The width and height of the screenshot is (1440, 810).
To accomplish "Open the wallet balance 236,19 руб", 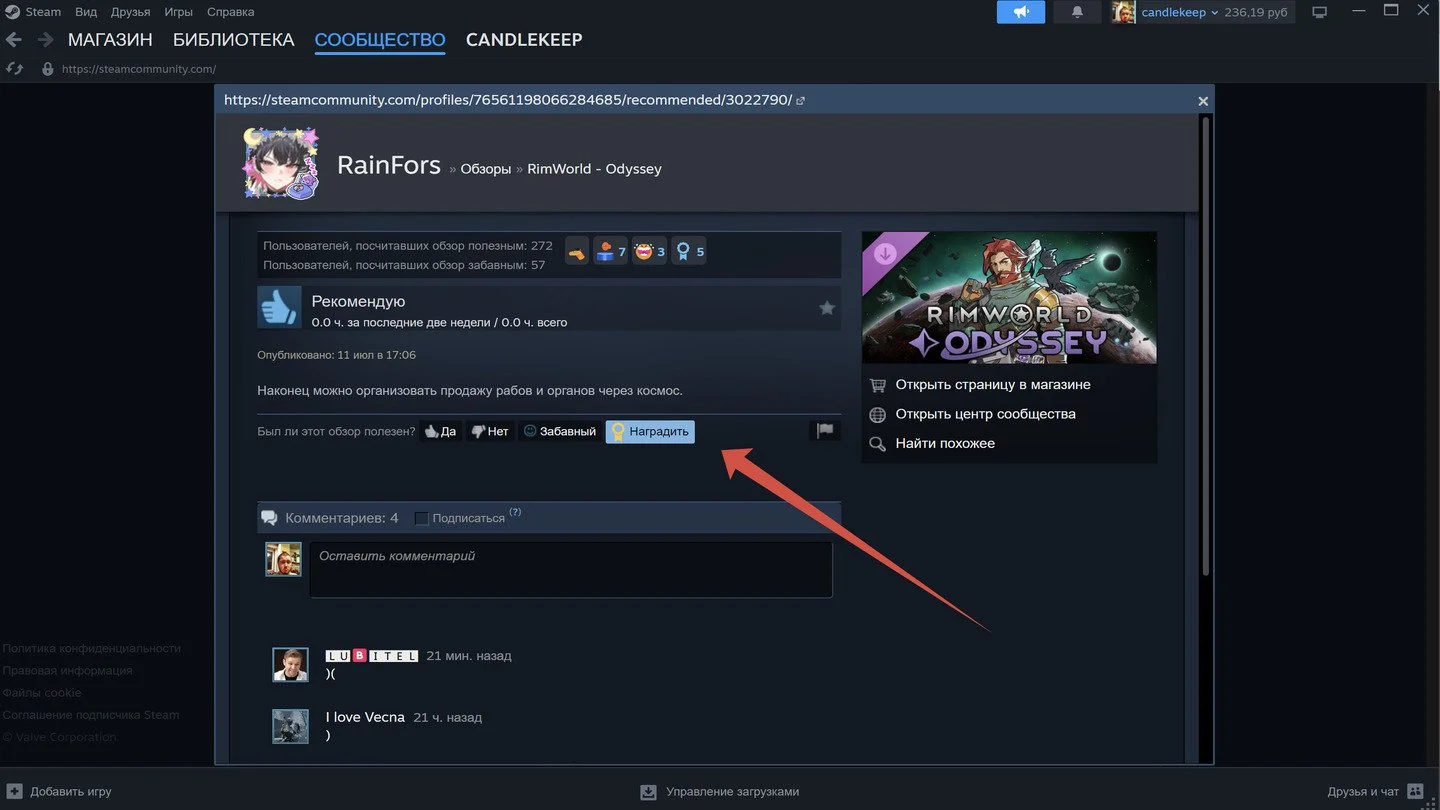I will point(1255,12).
